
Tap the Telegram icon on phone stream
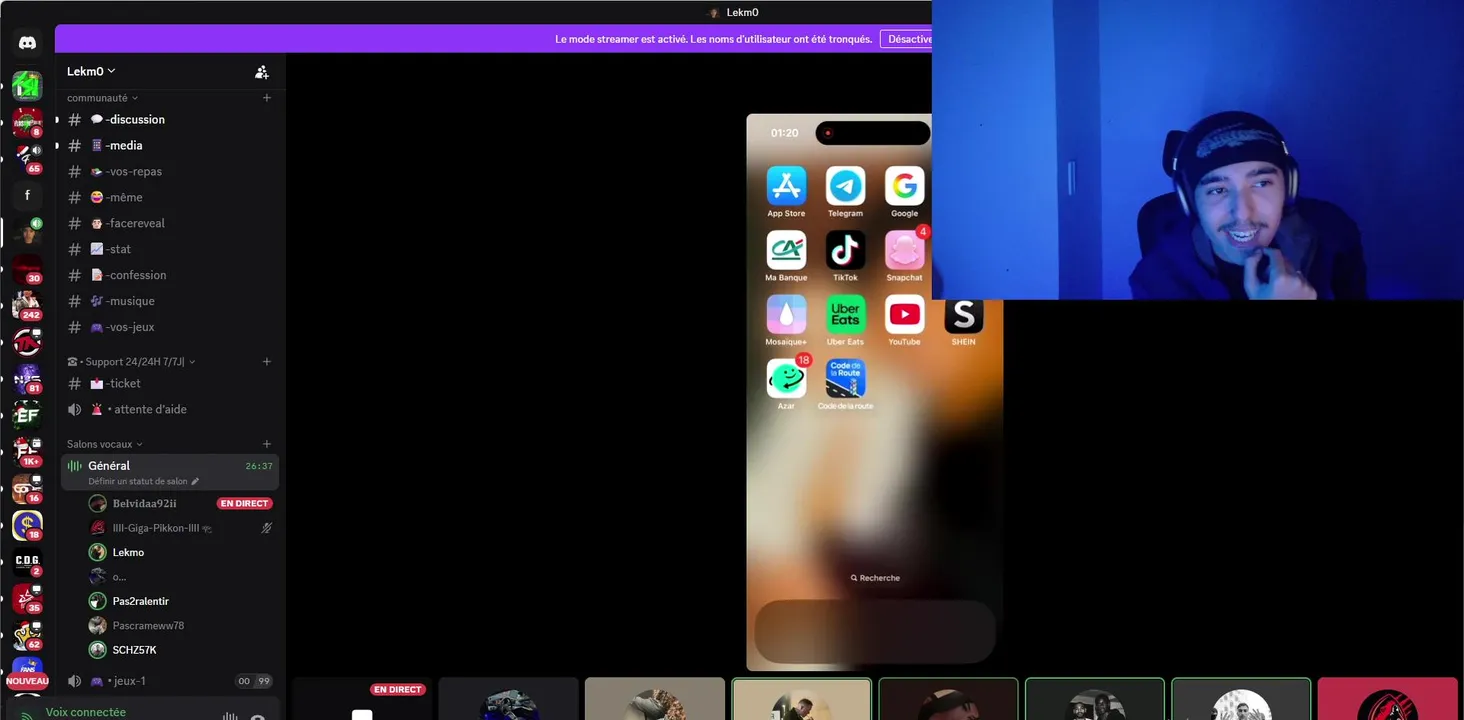tap(845, 186)
